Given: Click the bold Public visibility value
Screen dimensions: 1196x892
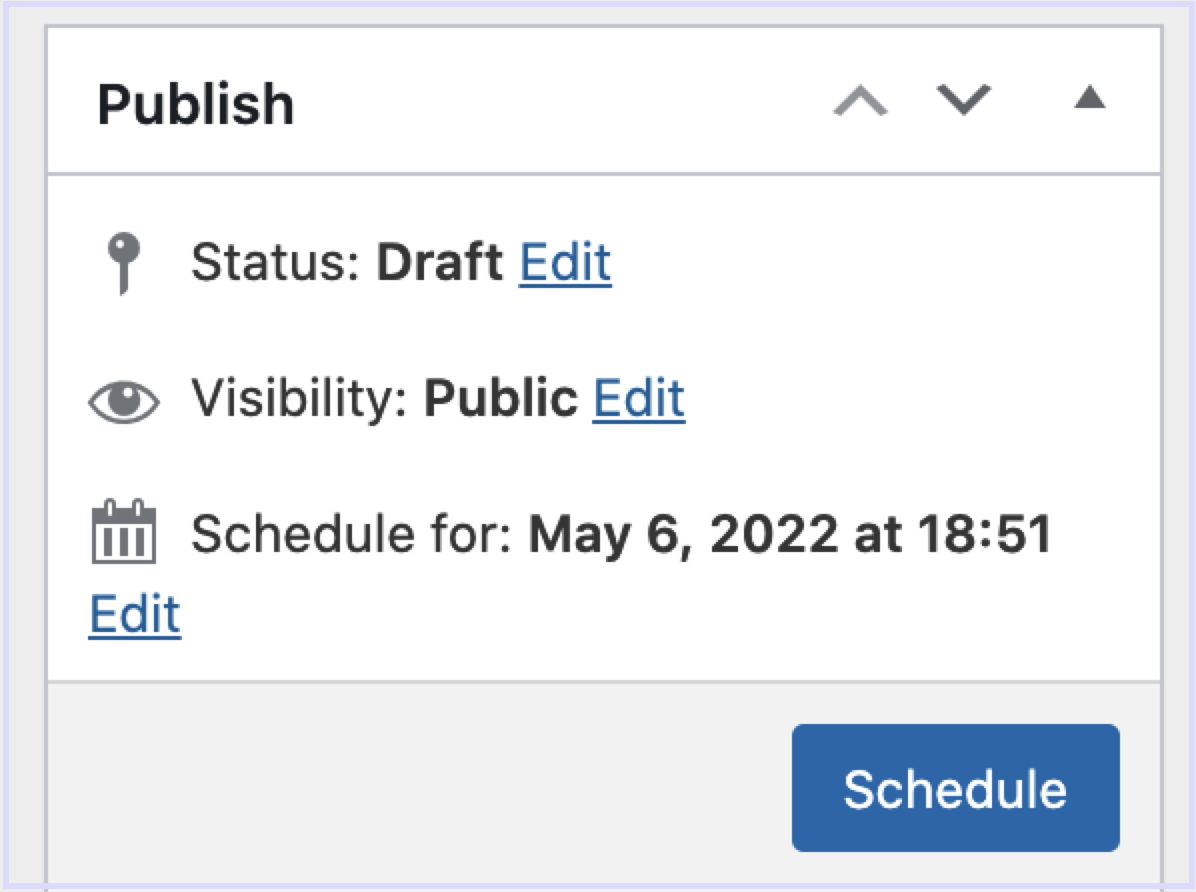Looking at the screenshot, I should click(501, 398).
